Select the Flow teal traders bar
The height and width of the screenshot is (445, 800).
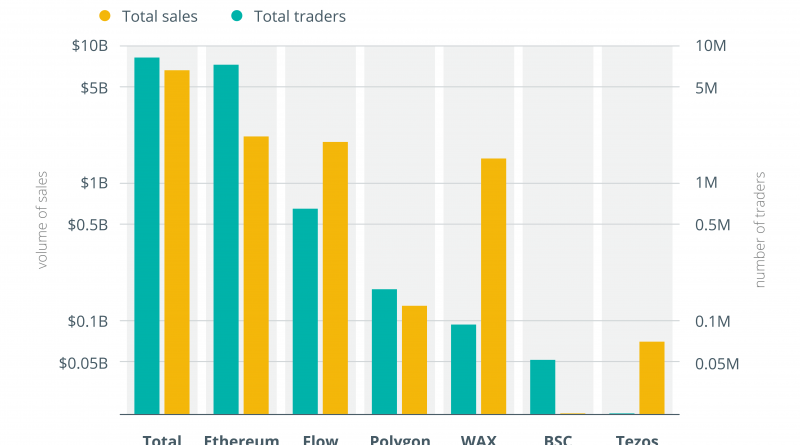pyautogui.click(x=305, y=311)
